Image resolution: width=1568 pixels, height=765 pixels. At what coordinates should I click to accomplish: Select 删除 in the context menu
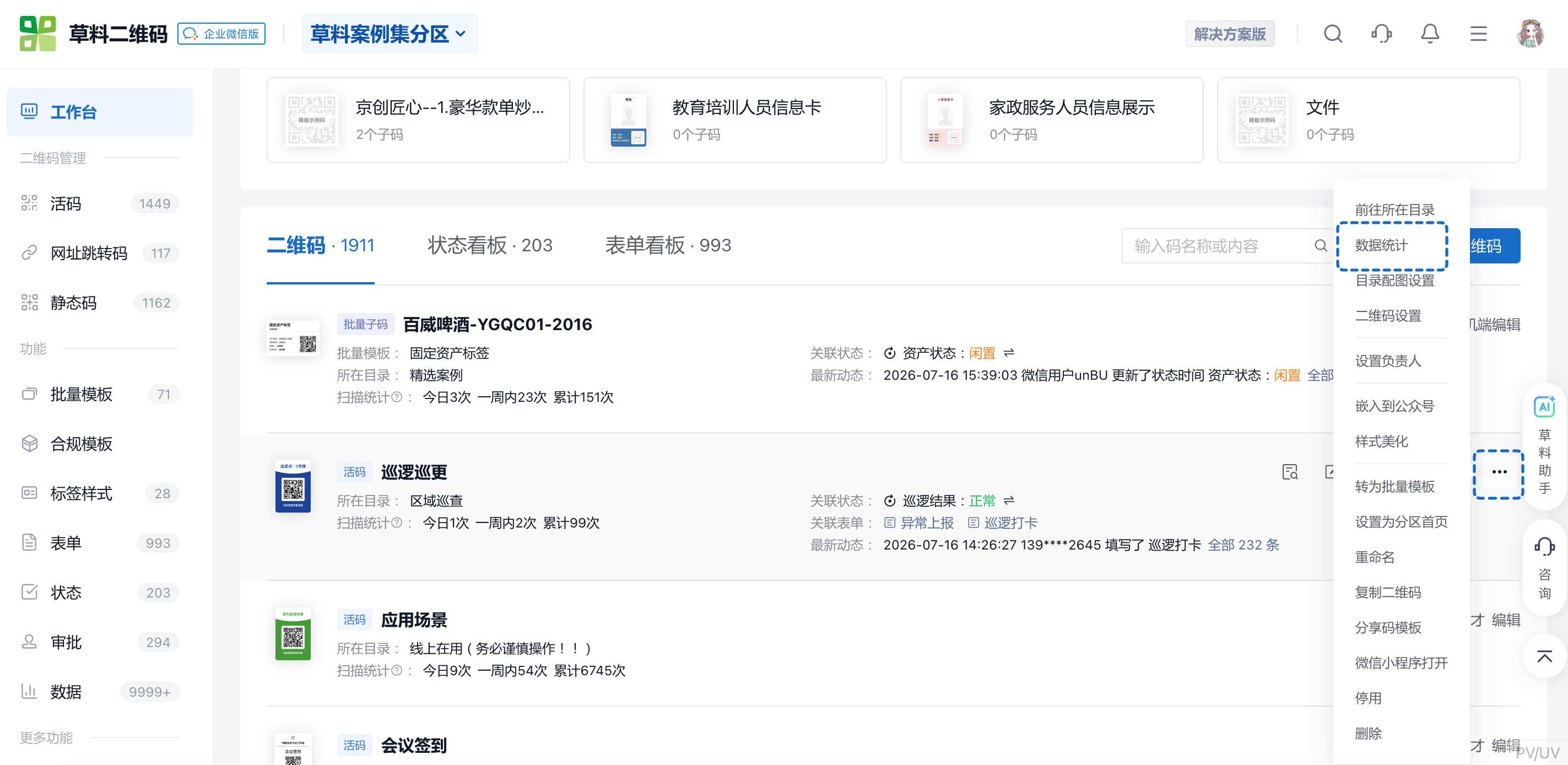[x=1368, y=734]
